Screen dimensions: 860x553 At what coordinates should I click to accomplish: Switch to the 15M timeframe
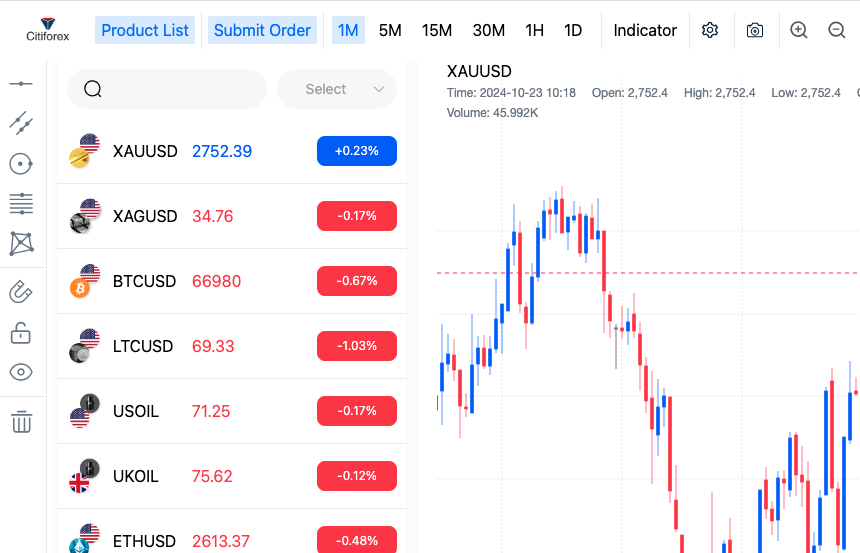tap(437, 30)
